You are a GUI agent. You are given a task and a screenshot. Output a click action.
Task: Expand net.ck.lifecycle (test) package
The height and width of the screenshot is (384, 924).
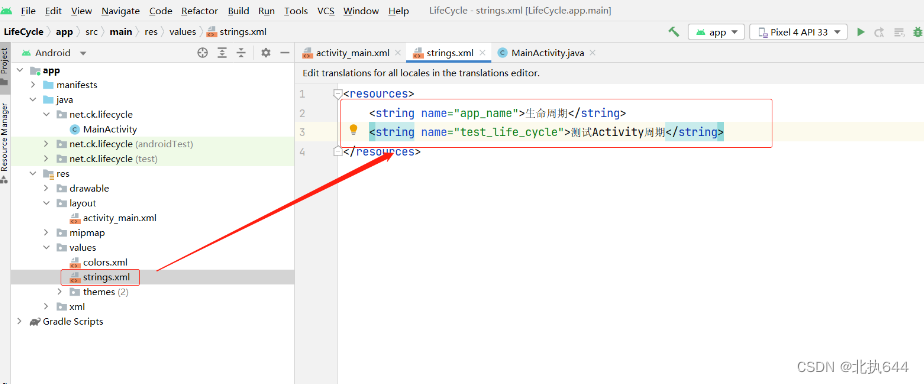(x=46, y=159)
